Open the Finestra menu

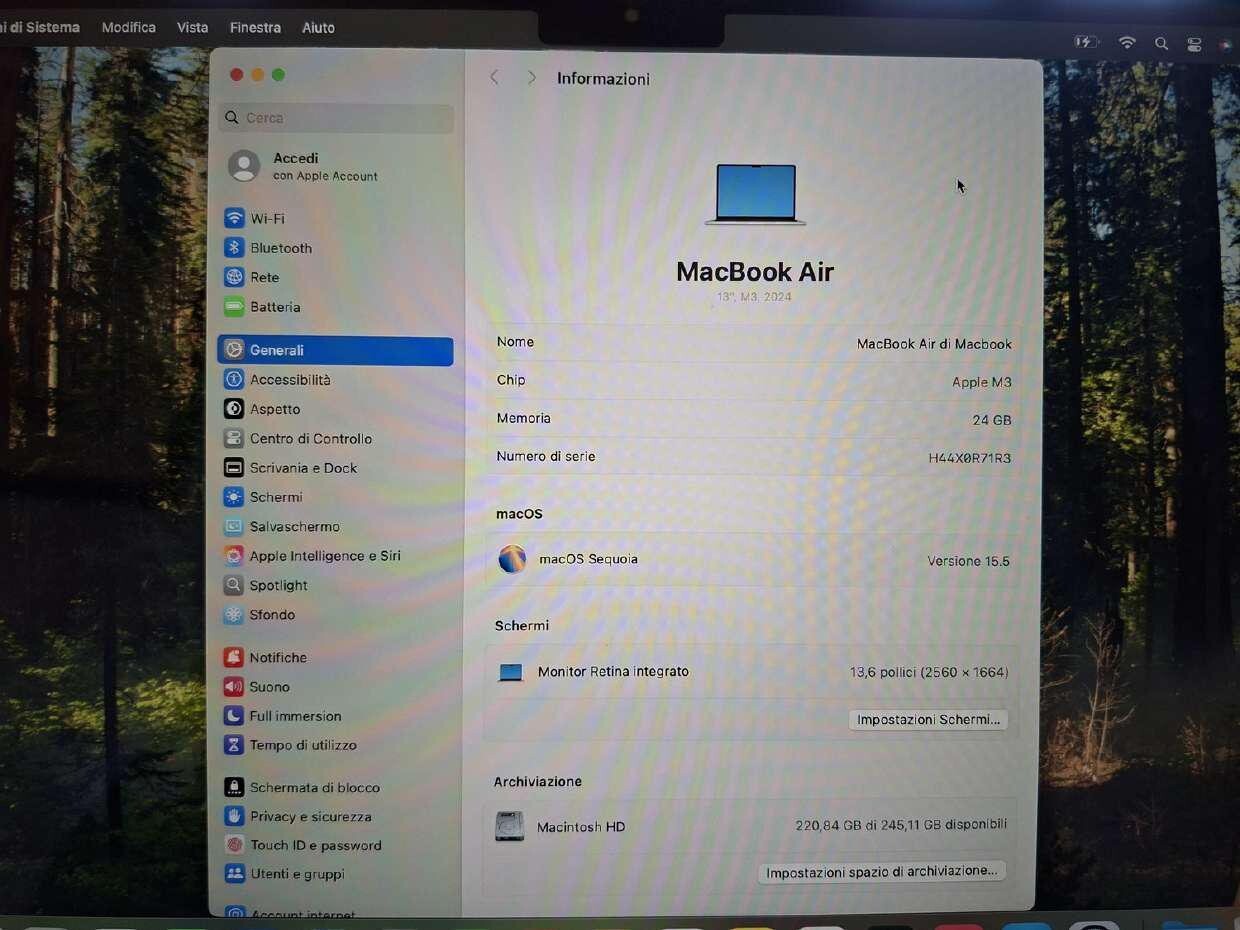pos(255,27)
